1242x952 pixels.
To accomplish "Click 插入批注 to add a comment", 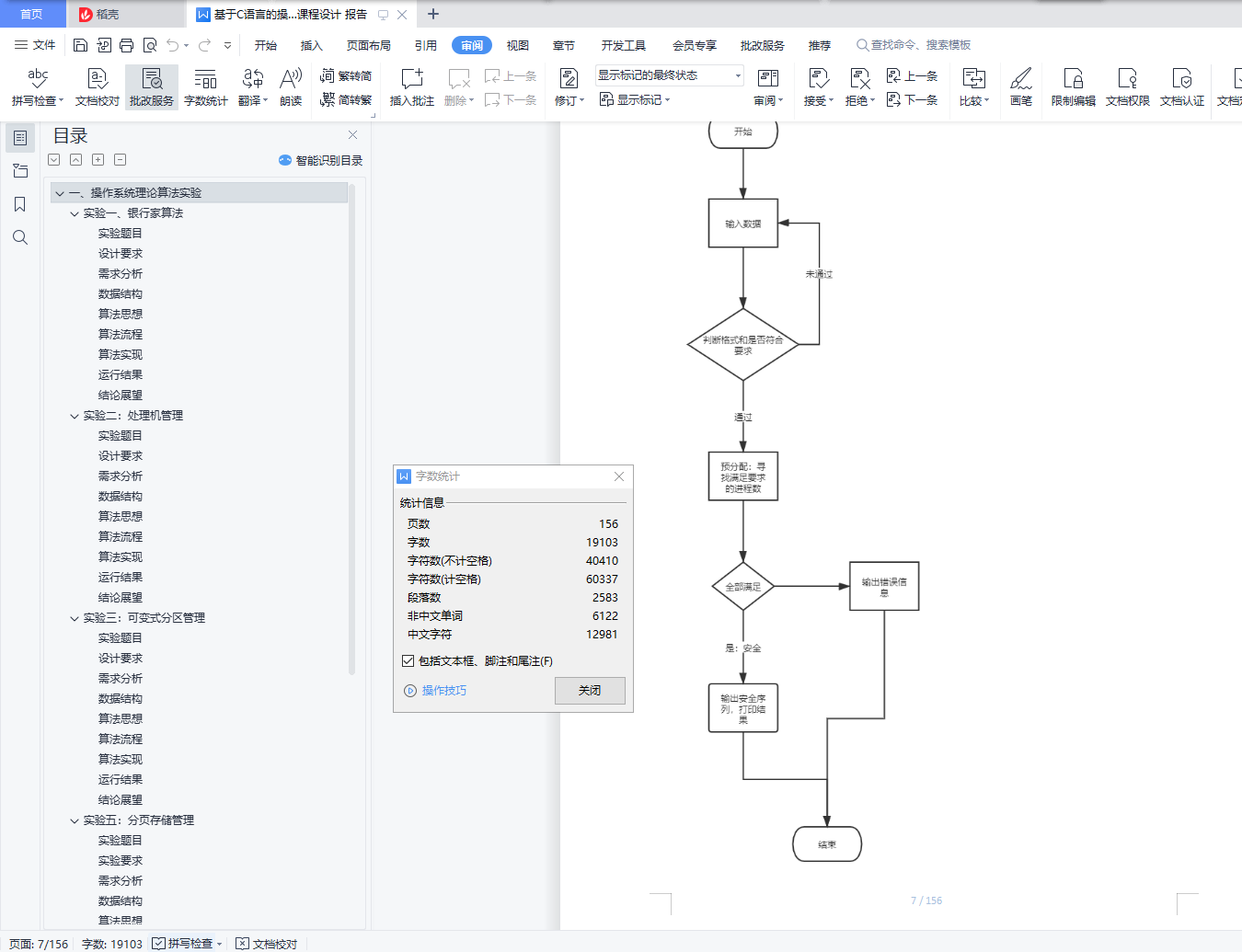I will (412, 87).
